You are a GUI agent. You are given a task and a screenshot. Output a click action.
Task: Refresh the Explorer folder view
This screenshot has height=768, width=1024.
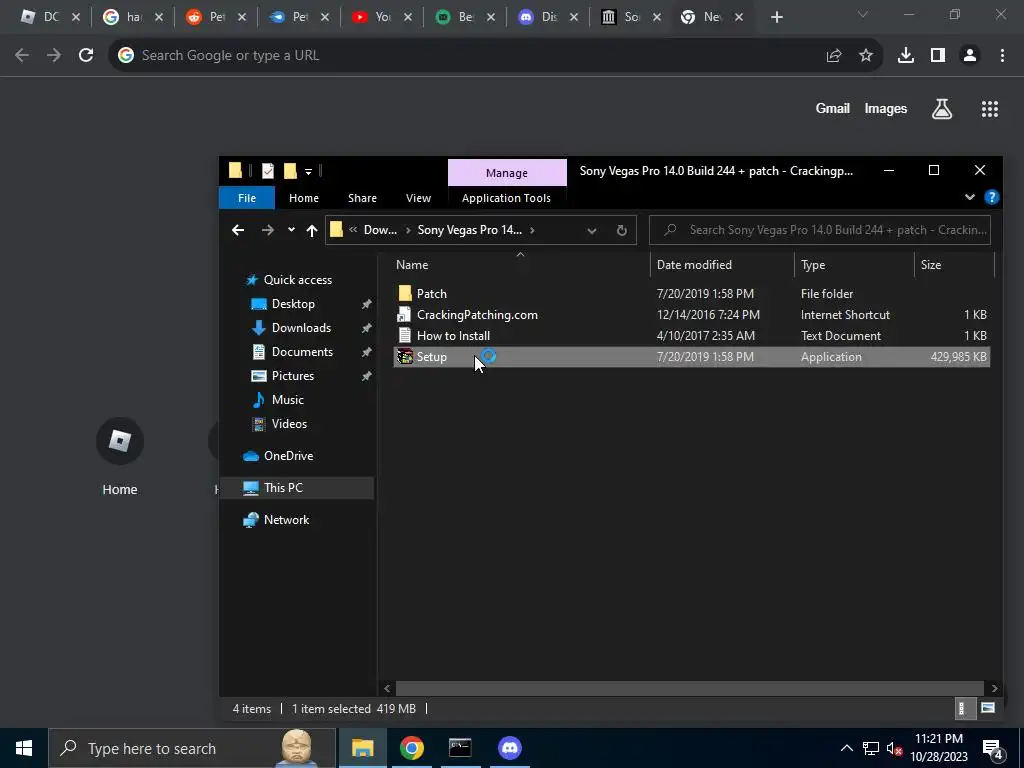pyautogui.click(x=622, y=230)
